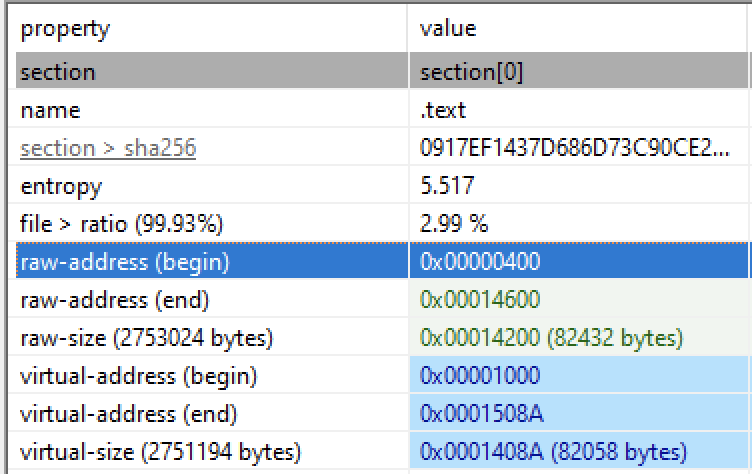Select the 'raw-address (begin)' row label
The width and height of the screenshot is (752, 474).
(125, 262)
